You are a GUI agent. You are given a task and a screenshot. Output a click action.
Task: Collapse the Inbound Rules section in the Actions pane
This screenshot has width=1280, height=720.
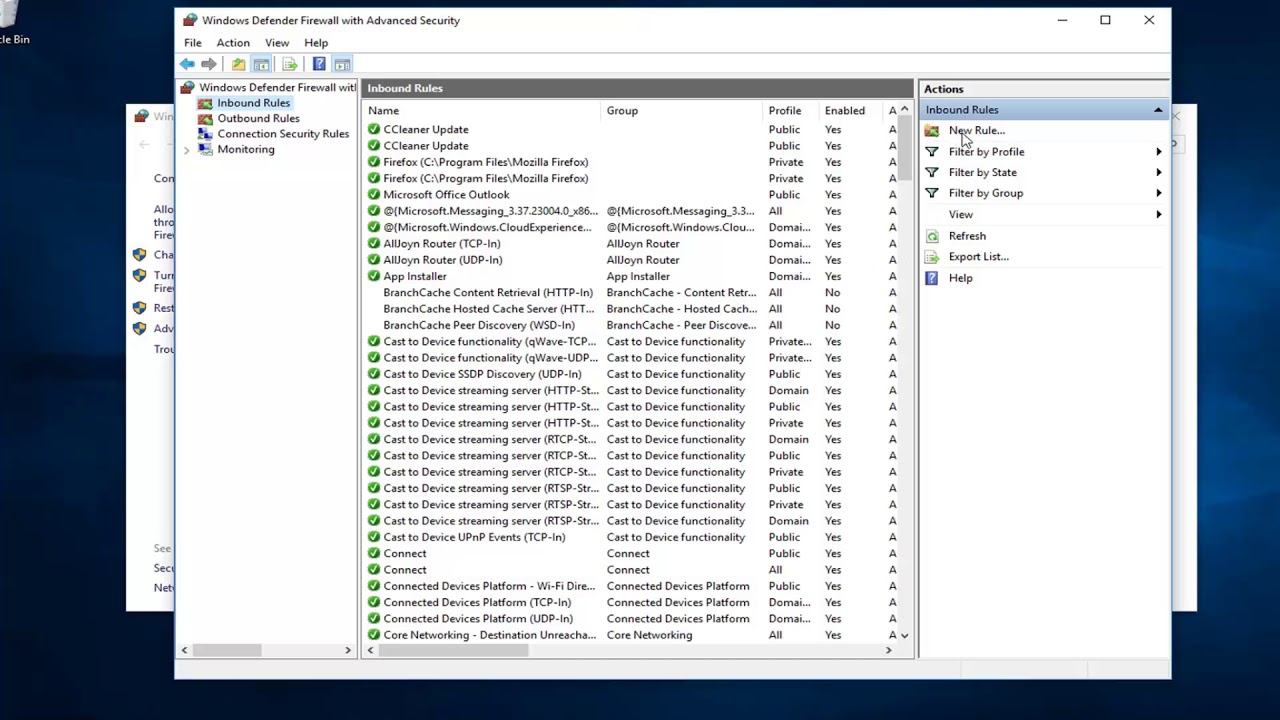point(1158,110)
